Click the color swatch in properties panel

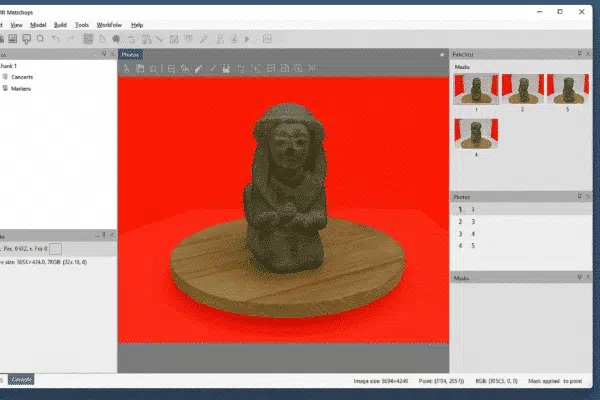[56, 248]
